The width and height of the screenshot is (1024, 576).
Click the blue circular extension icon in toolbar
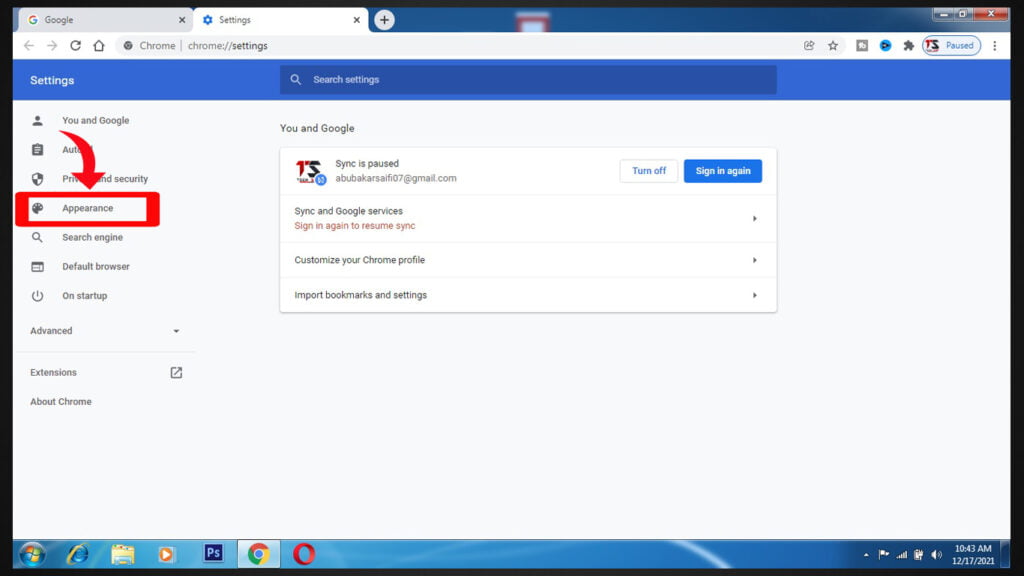click(x=885, y=46)
